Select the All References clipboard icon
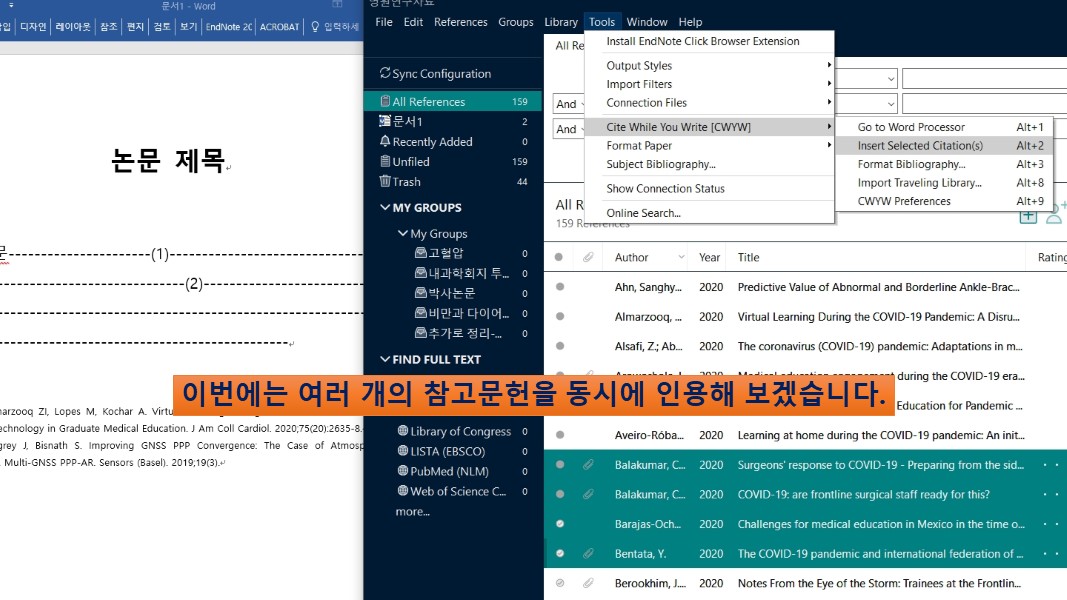 (385, 101)
